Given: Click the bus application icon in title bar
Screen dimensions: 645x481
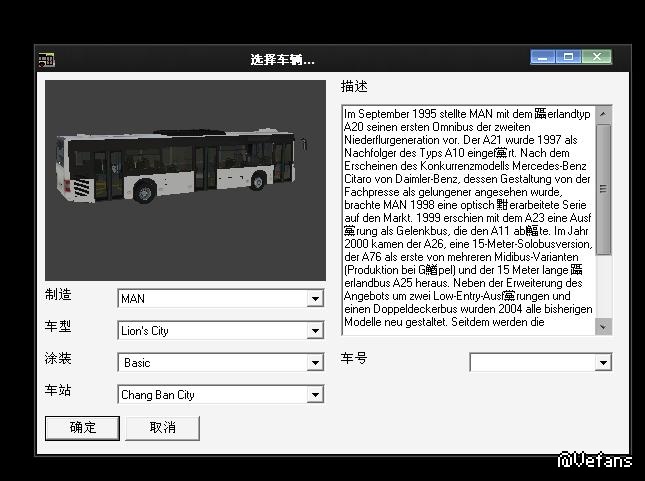Looking at the screenshot, I should click(x=46, y=60).
